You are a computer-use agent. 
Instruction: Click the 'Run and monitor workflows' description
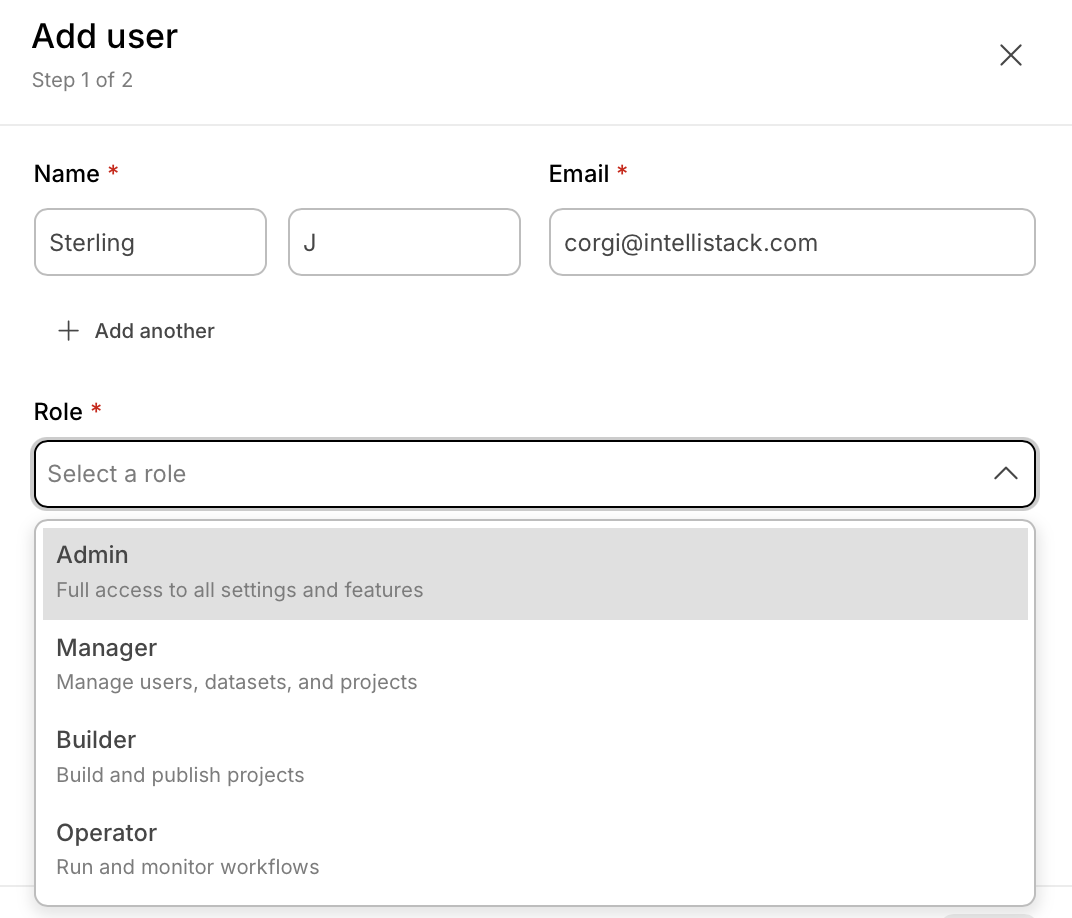click(x=187, y=867)
